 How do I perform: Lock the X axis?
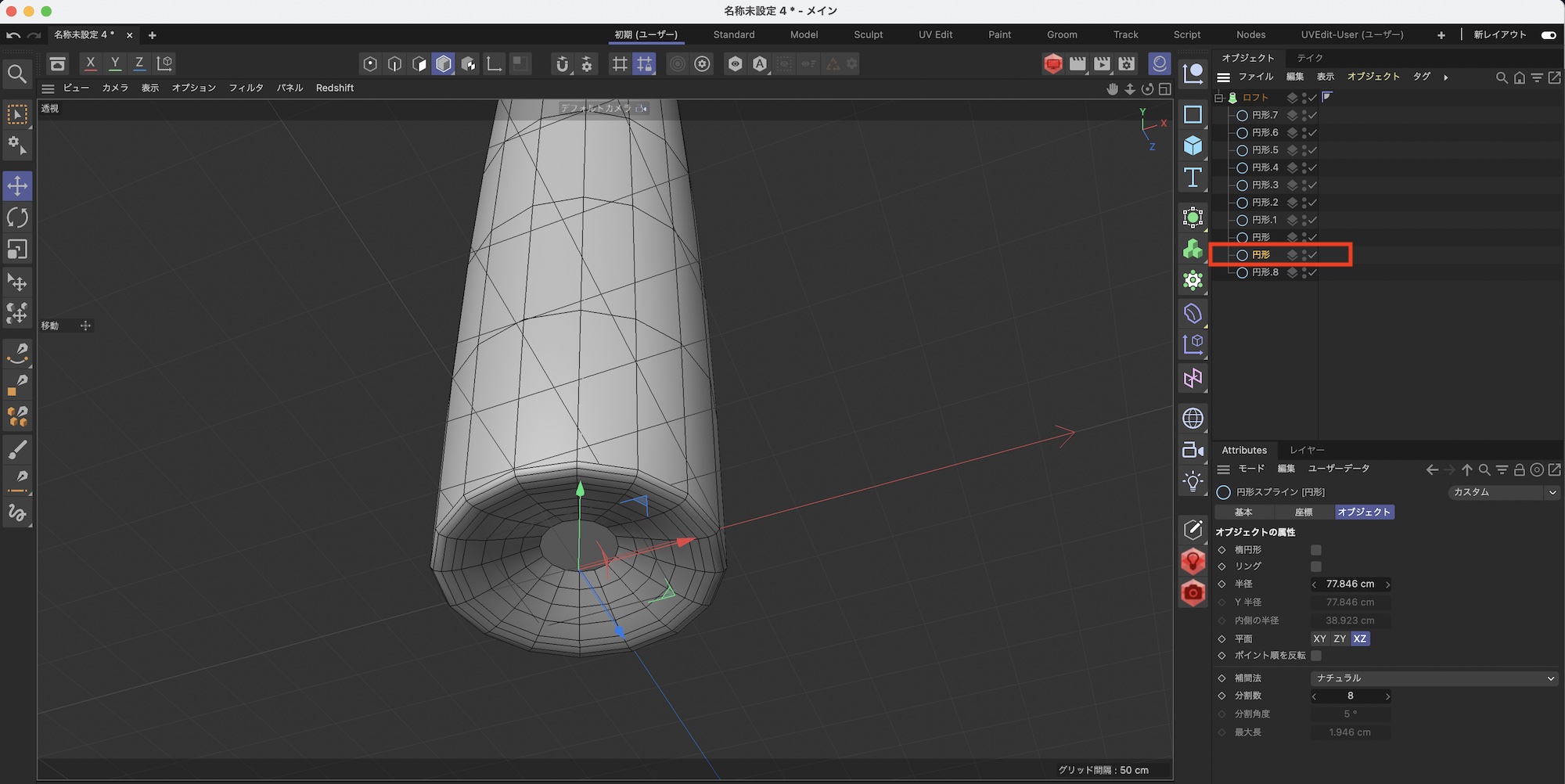point(91,63)
